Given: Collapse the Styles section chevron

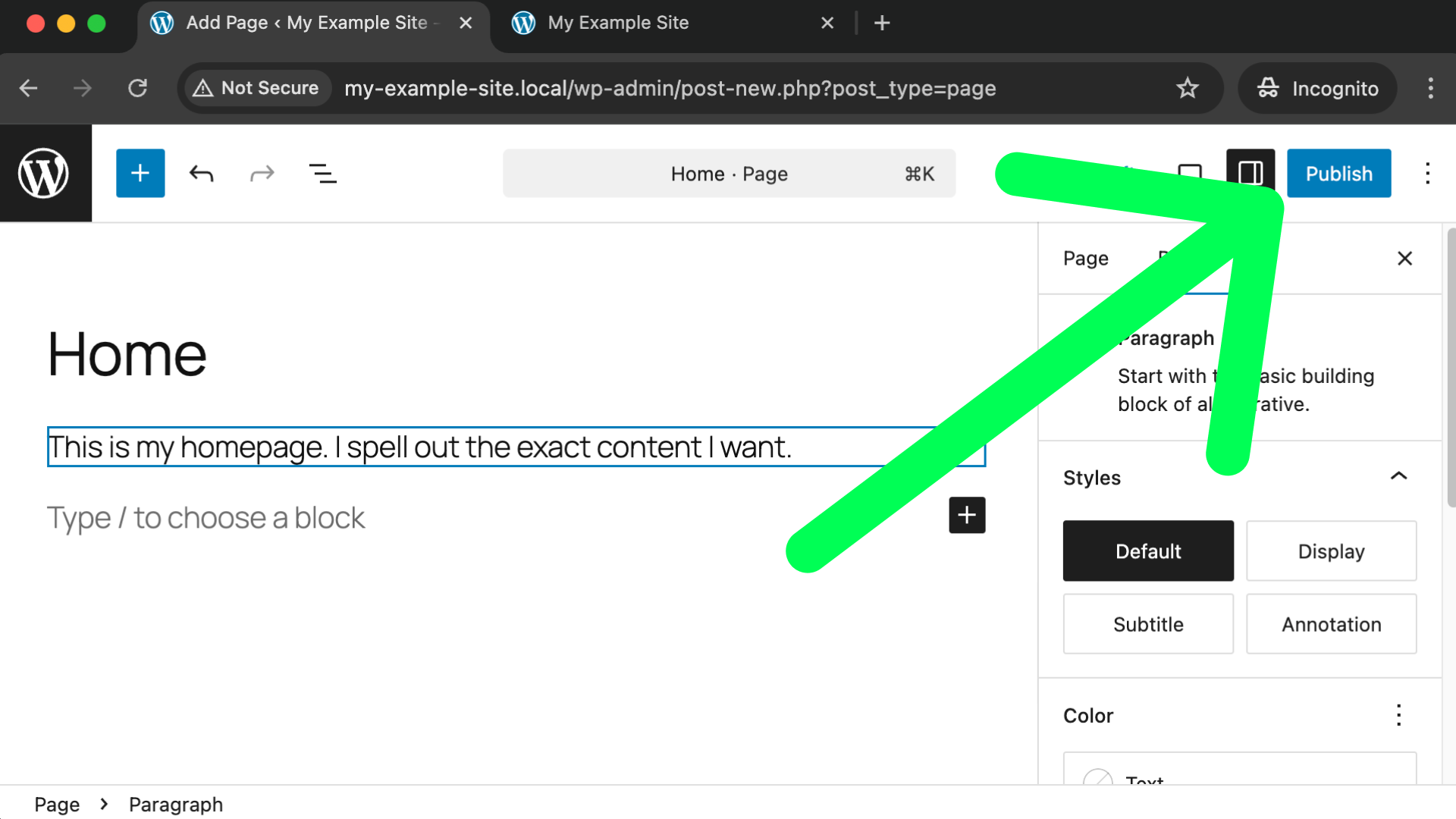Looking at the screenshot, I should pyautogui.click(x=1398, y=476).
